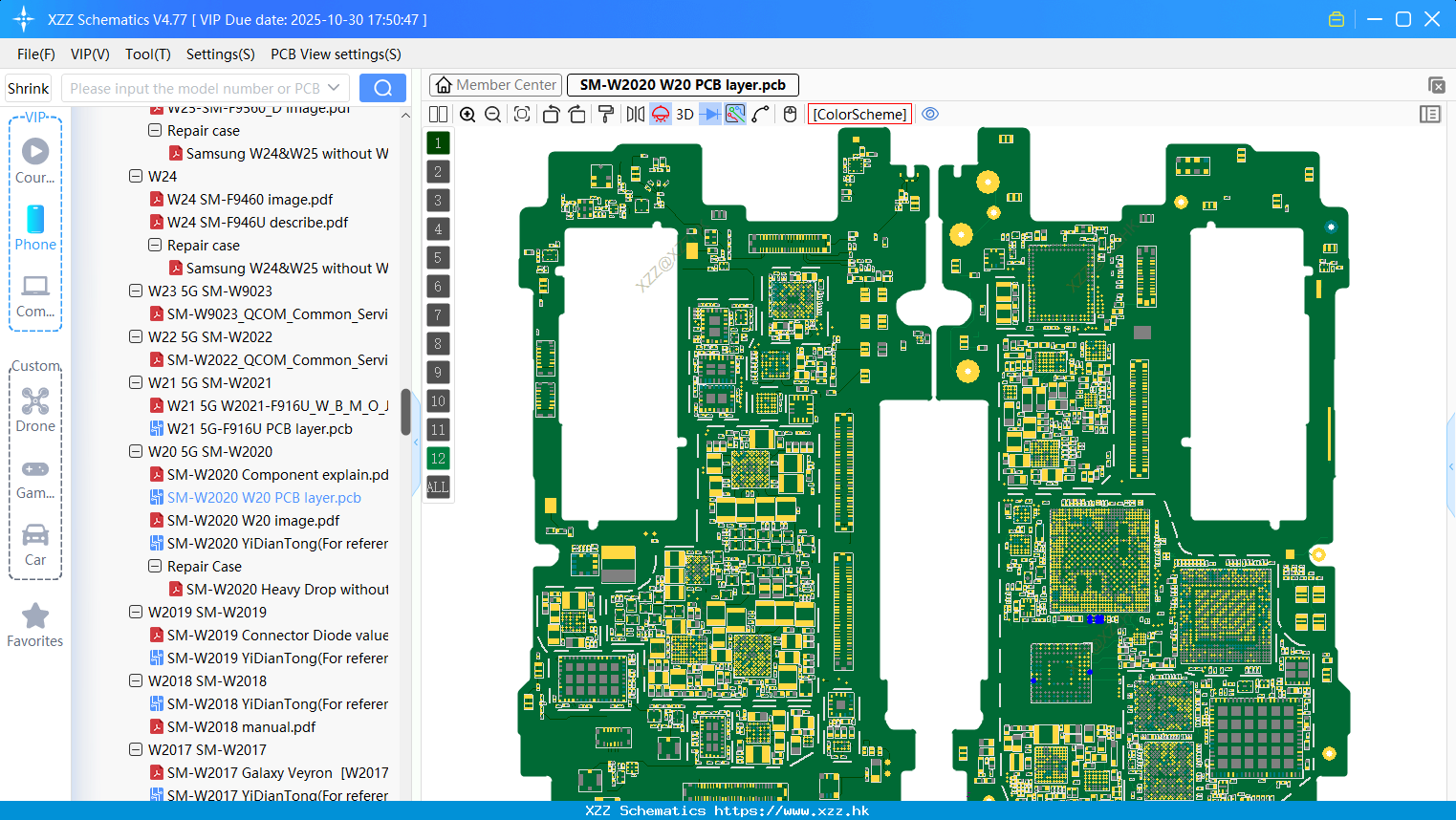The height and width of the screenshot is (820, 1456).
Task: Fit the PCB to the window
Action: 522,114
